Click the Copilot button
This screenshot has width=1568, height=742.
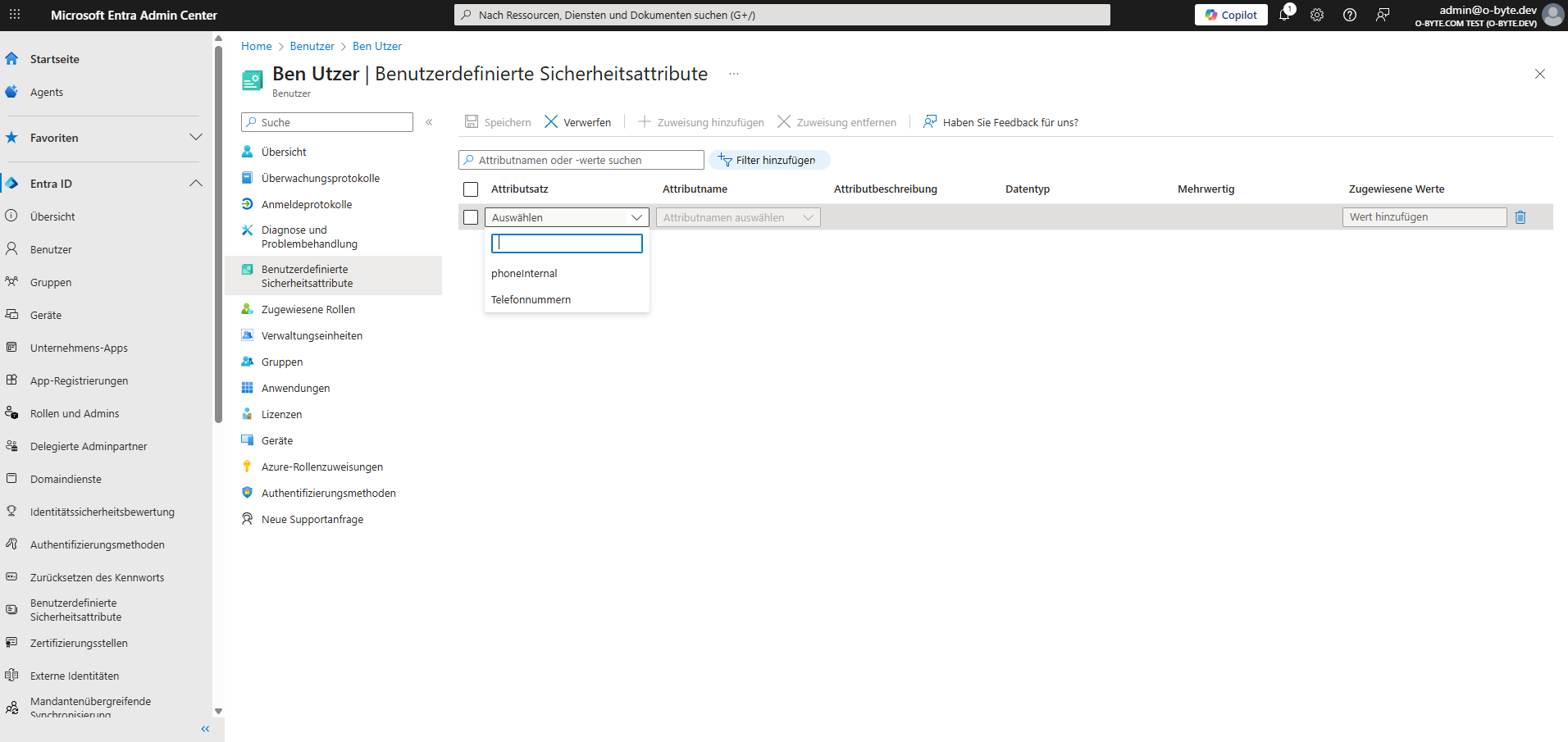tap(1231, 15)
